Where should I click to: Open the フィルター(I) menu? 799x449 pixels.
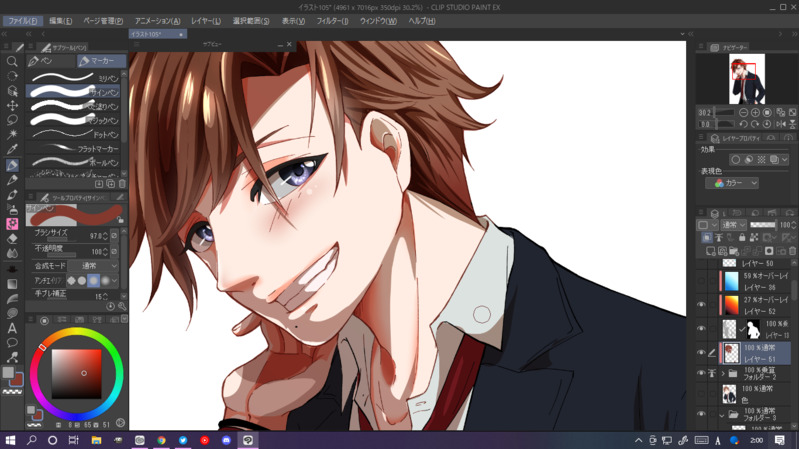click(332, 21)
